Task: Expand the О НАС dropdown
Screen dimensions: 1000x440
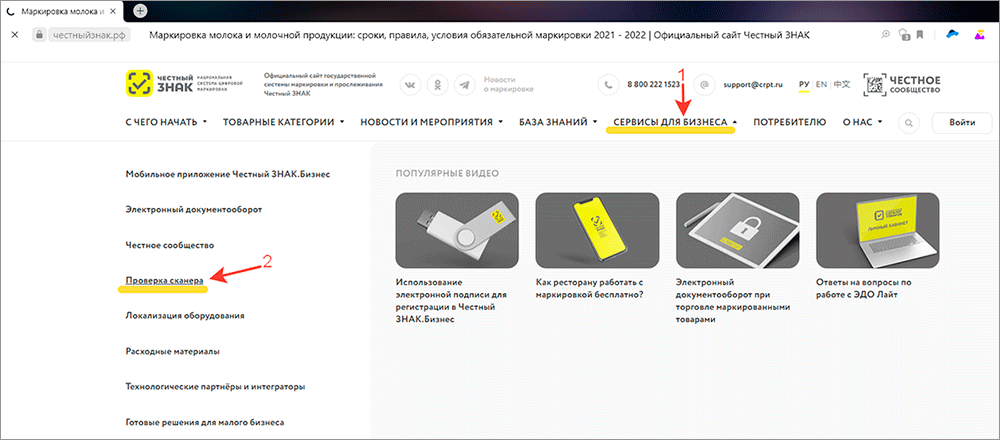Action: pyautogui.click(x=863, y=122)
